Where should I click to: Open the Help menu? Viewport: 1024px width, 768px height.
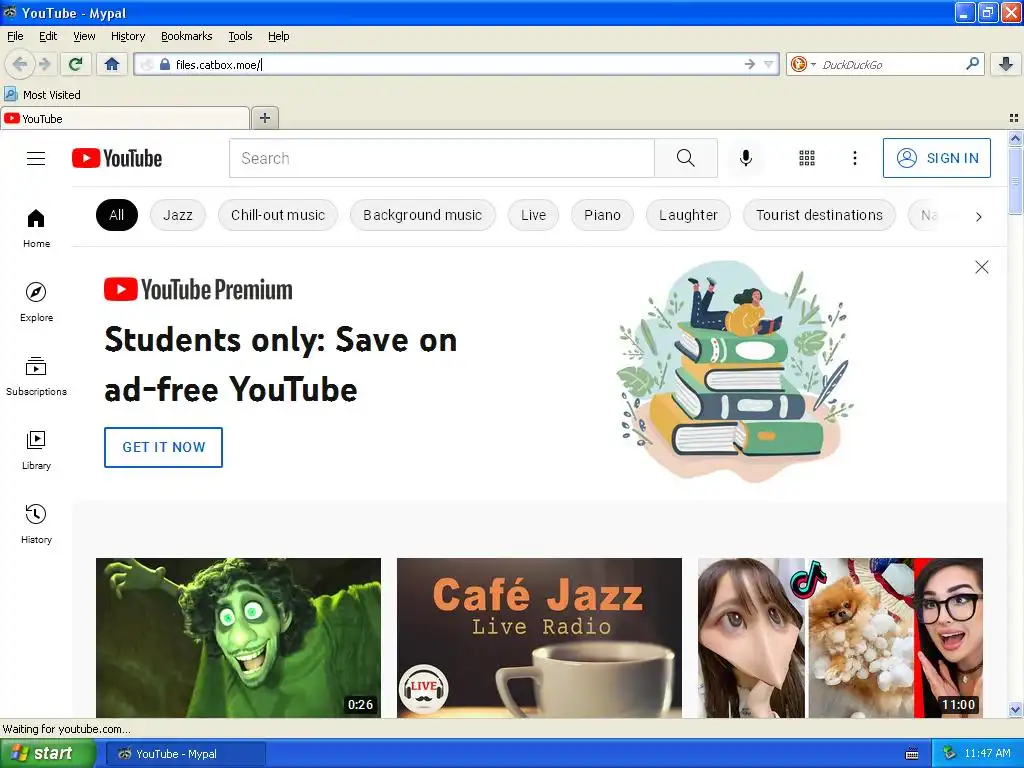(x=279, y=36)
